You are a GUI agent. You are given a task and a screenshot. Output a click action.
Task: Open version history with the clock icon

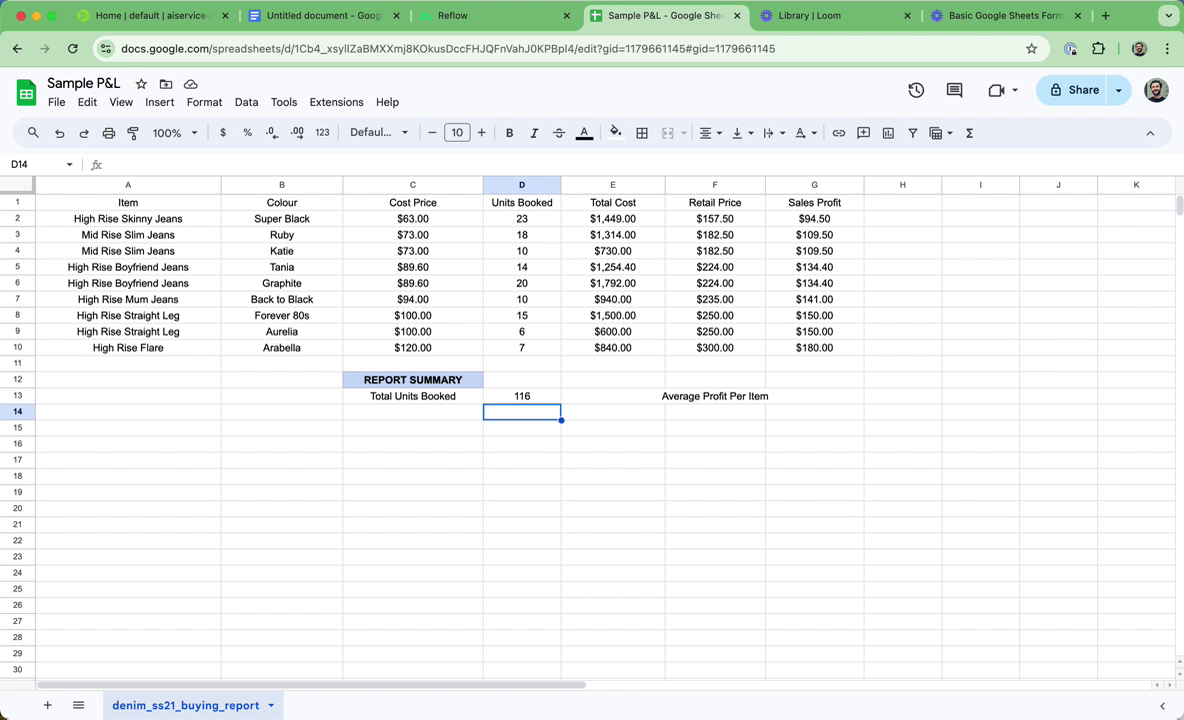(916, 90)
